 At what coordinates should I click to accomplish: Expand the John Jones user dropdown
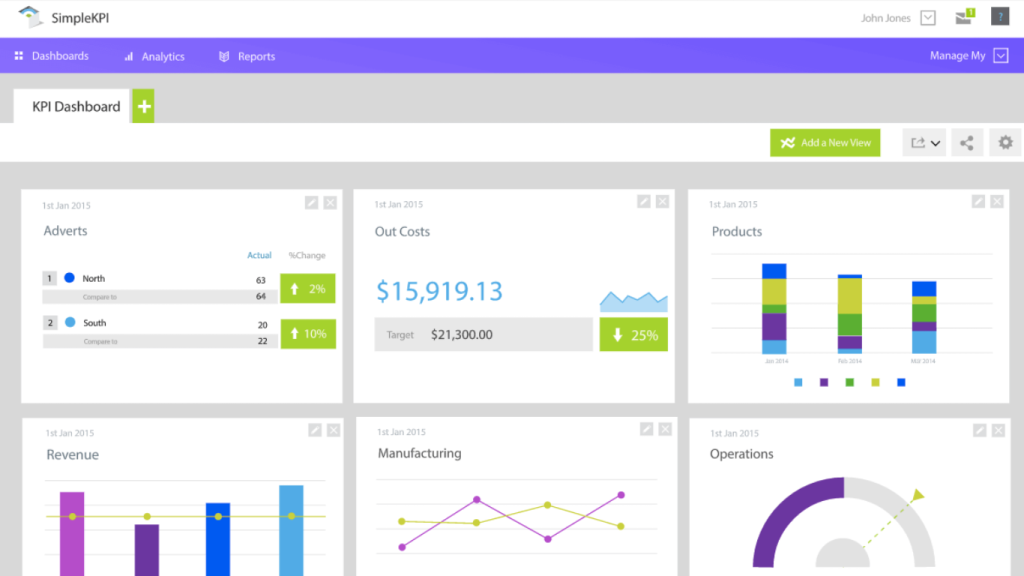coord(927,18)
